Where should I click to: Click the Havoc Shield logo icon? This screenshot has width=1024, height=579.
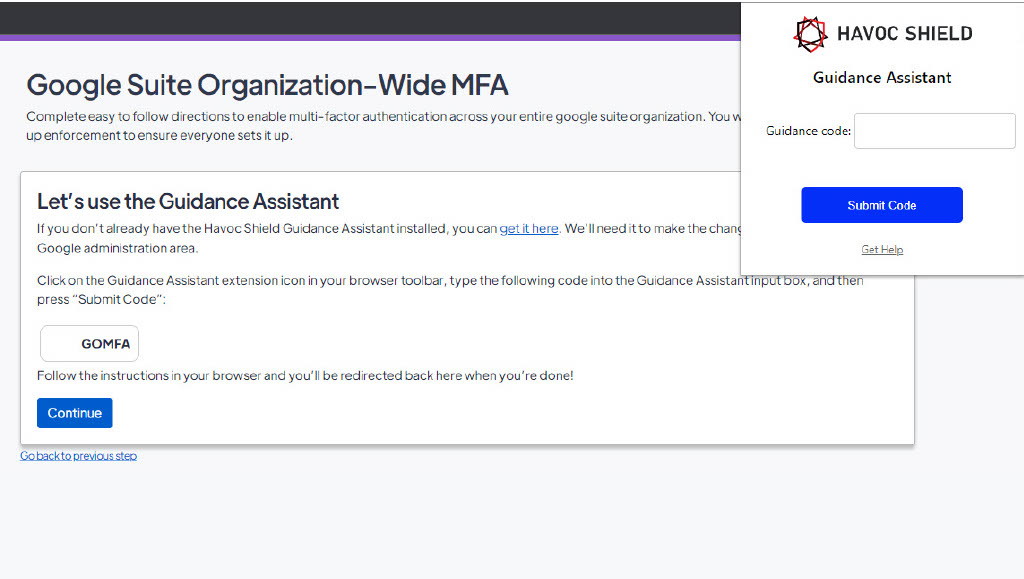(x=810, y=34)
